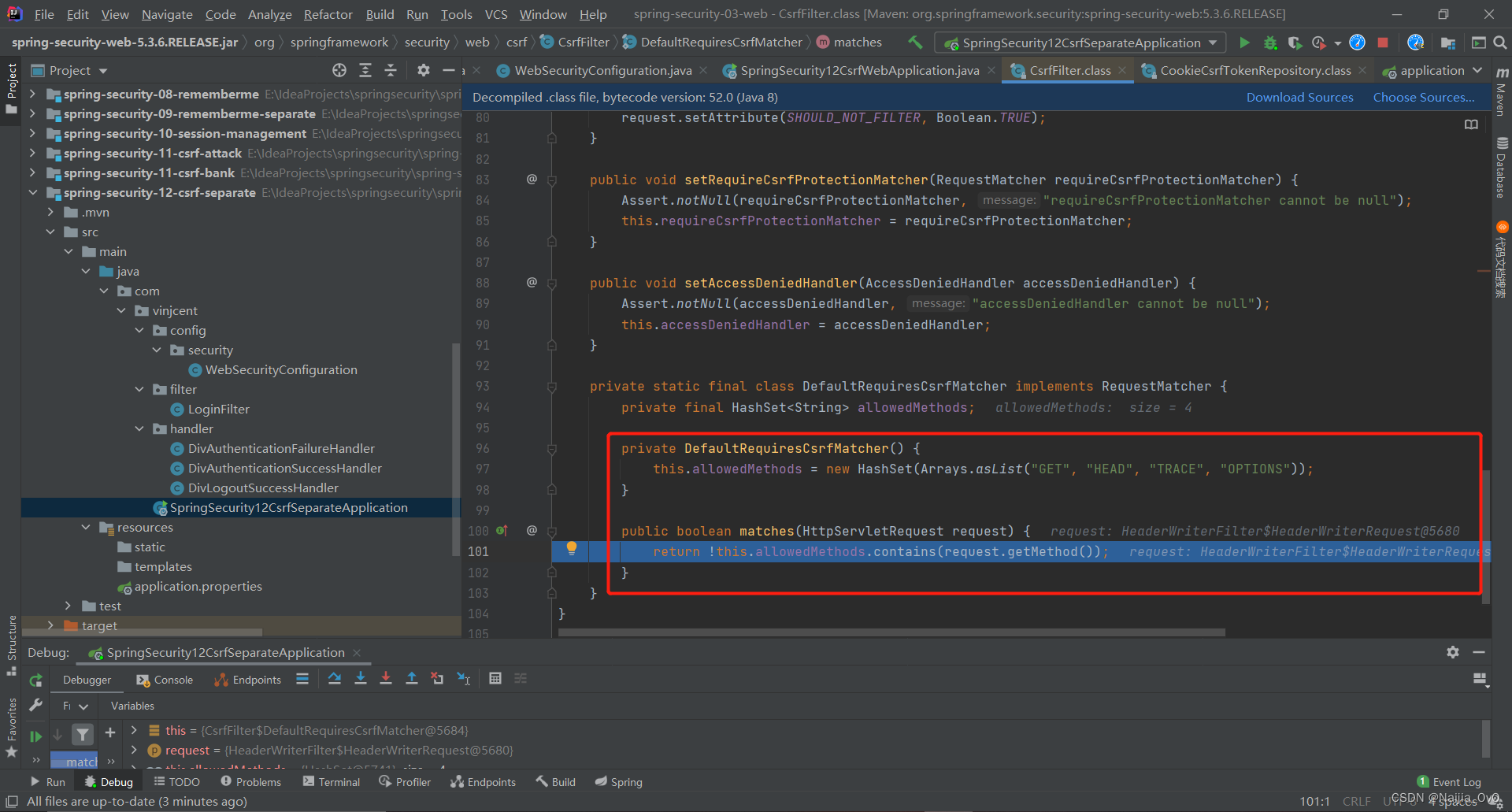Click Step Out icon in debugger
Viewport: 1512px width, 812px height.
[x=411, y=678]
